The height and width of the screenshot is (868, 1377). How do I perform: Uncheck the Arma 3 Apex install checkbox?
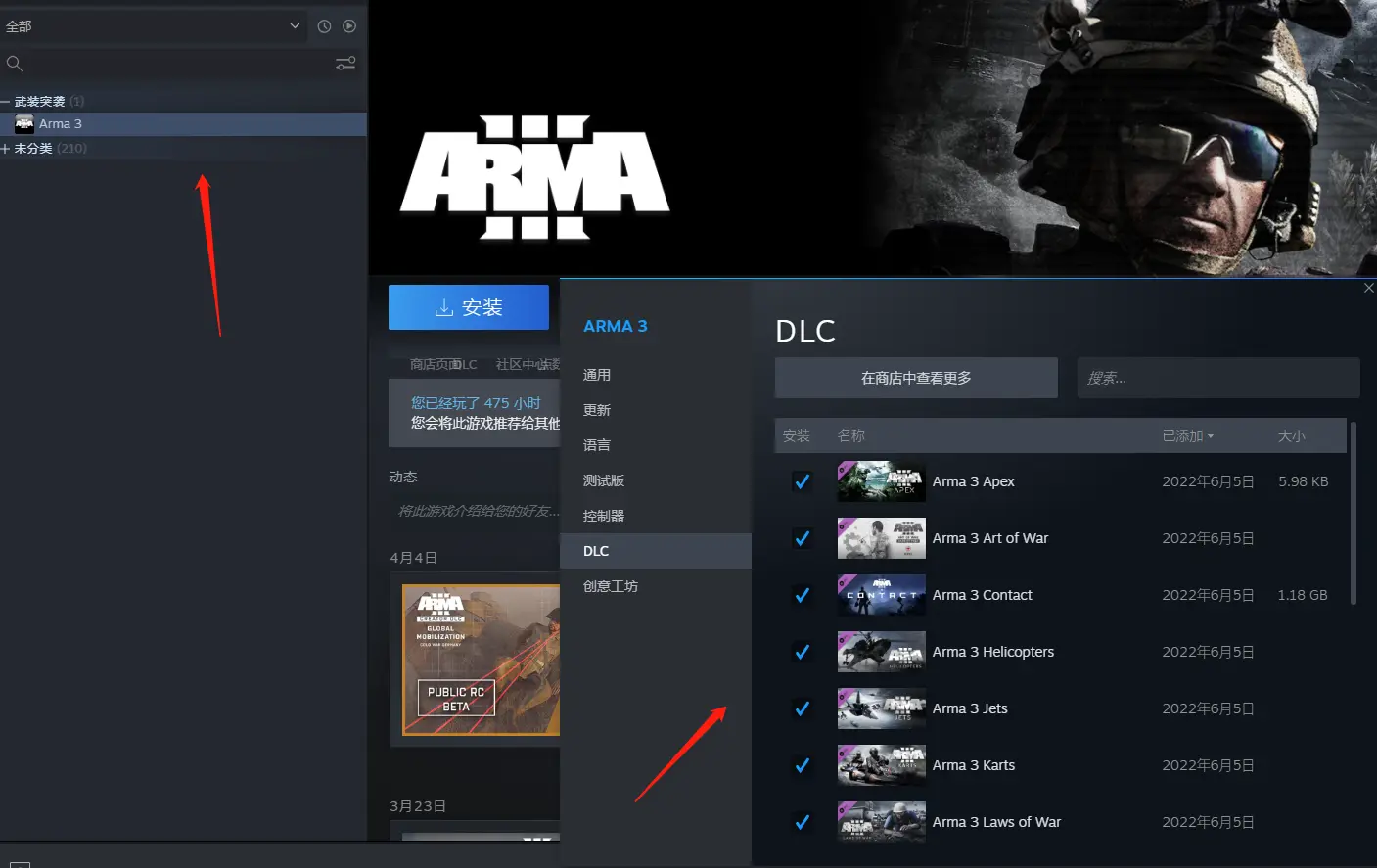(x=802, y=481)
